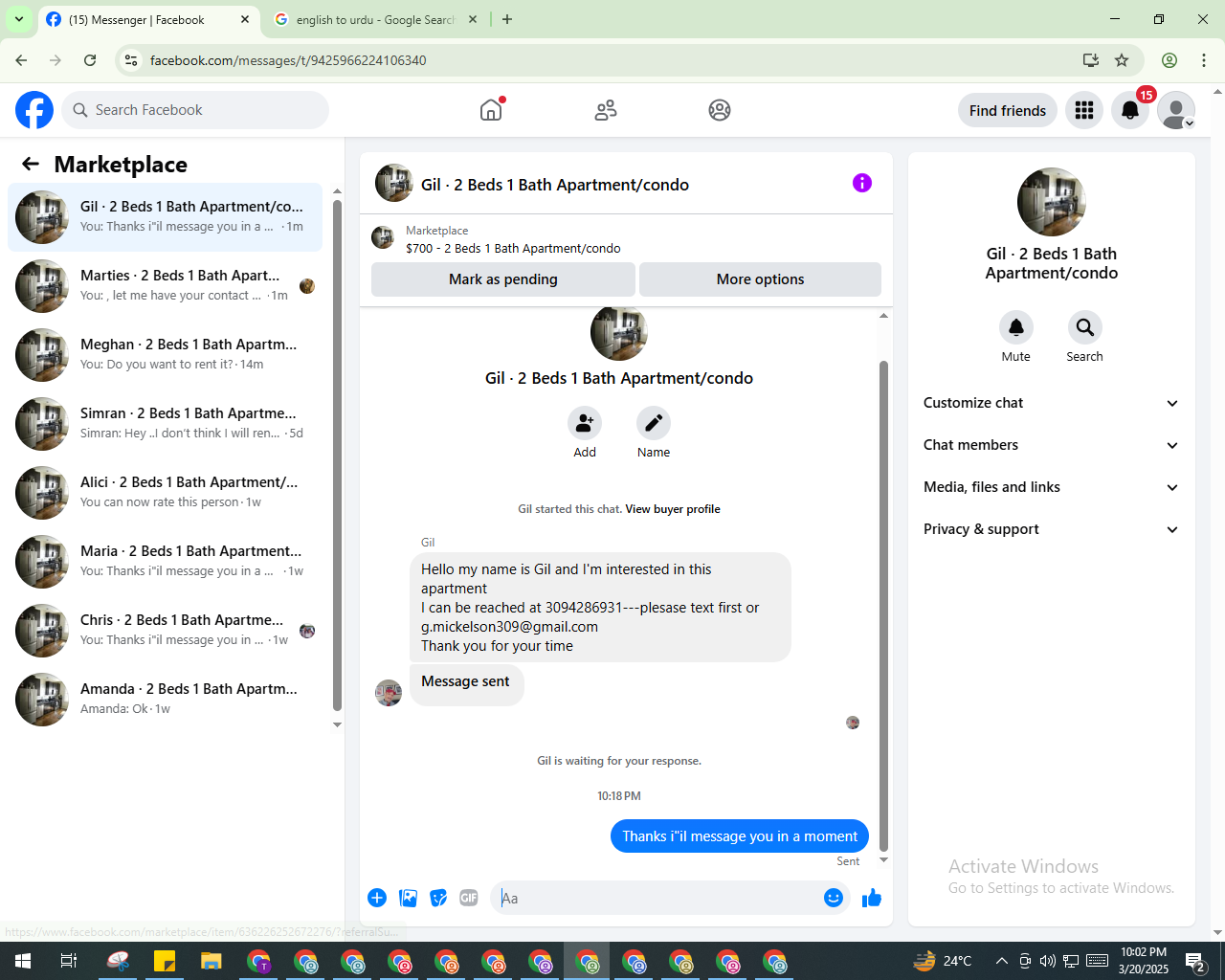Viewport: 1225px width, 980px height.
Task: Open Task View on taskbar
Action: tap(69, 961)
